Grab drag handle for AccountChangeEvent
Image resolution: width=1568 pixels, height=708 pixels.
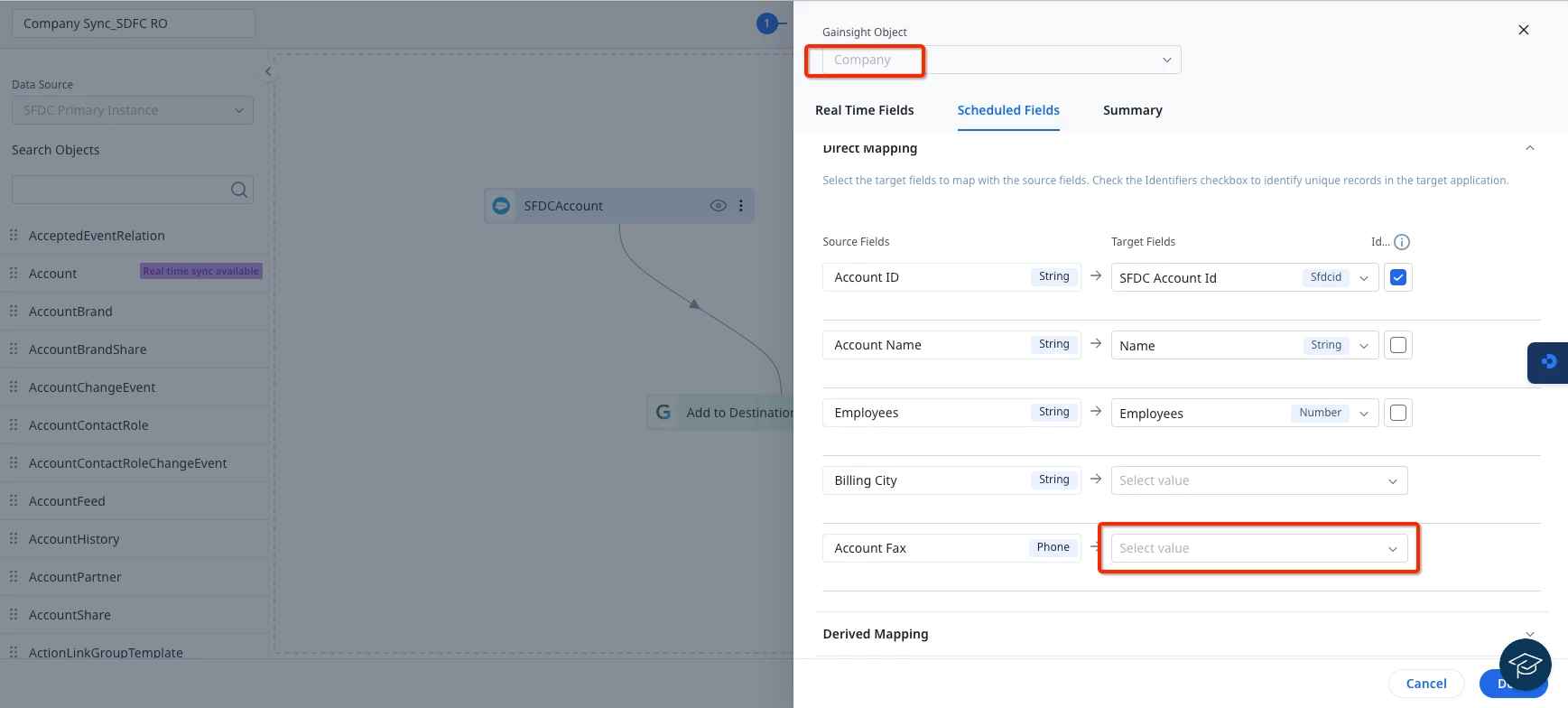coord(14,387)
